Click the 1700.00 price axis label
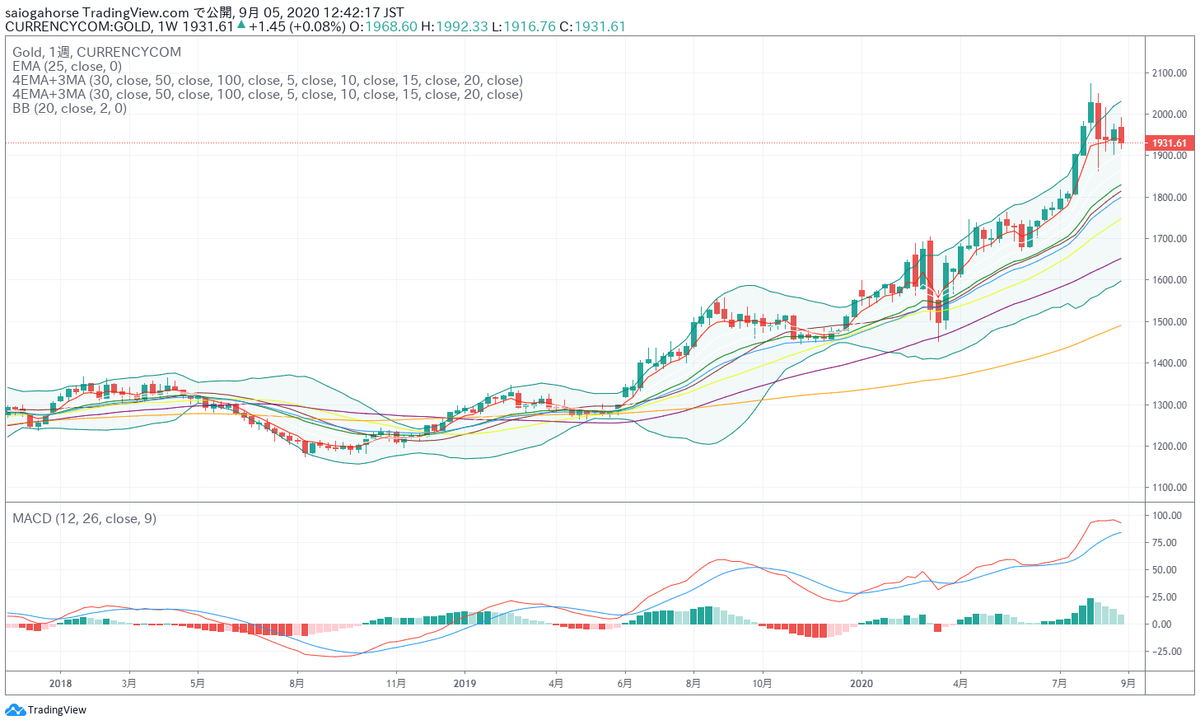This screenshot has width=1200, height=725. coord(1169,240)
